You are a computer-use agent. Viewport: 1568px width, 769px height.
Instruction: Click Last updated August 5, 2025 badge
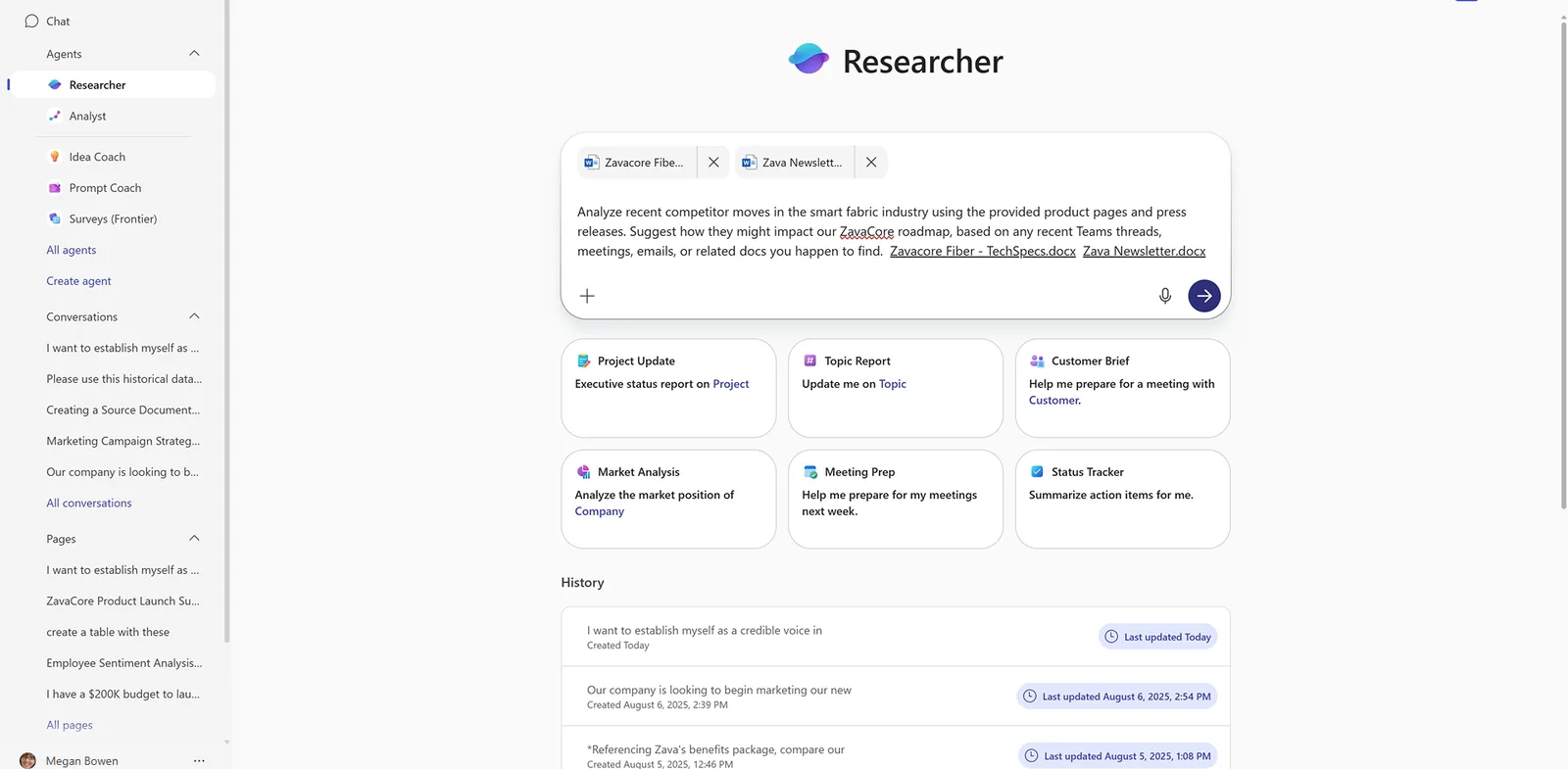(1117, 755)
